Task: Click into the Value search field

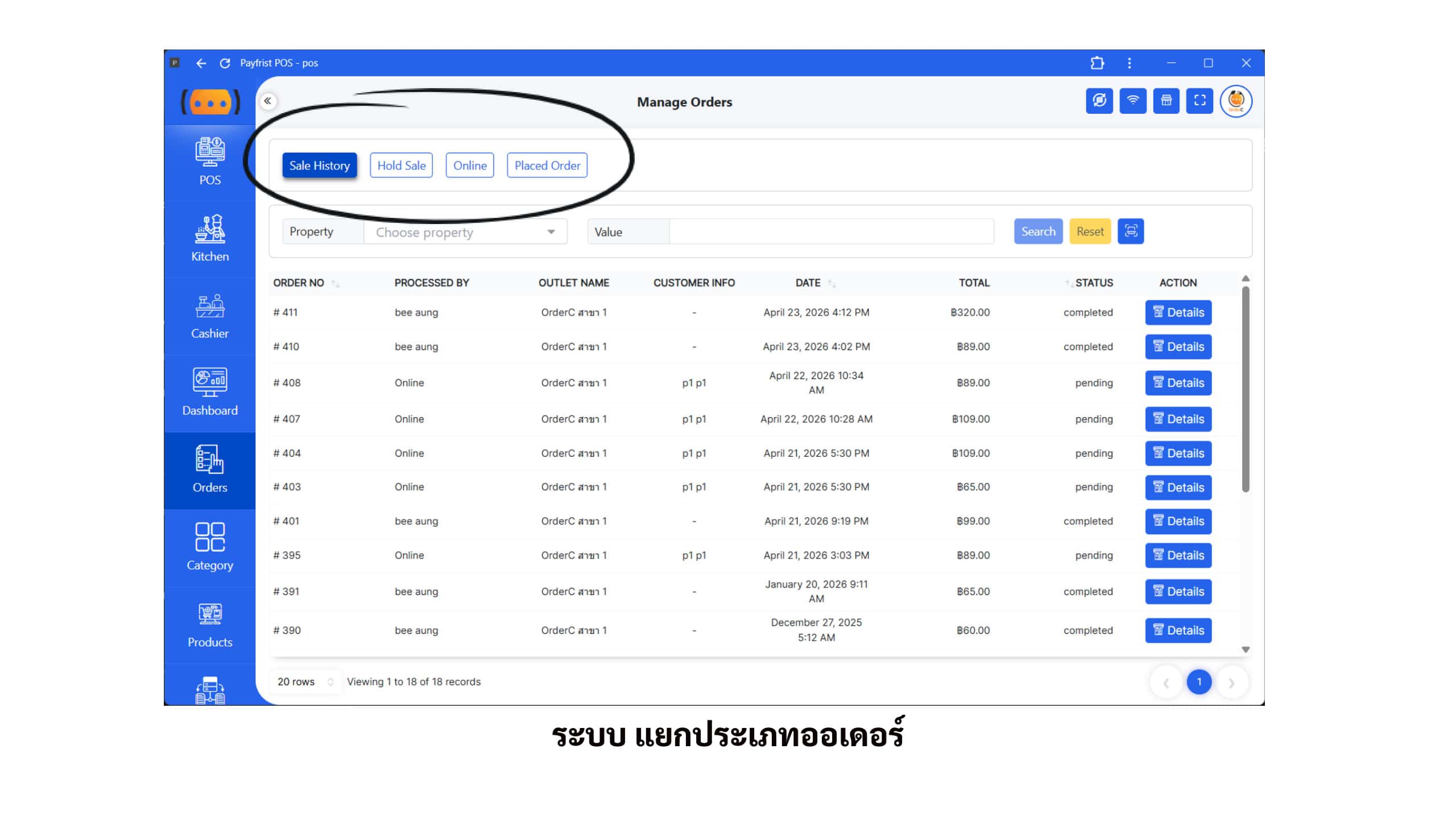Action: (x=830, y=232)
